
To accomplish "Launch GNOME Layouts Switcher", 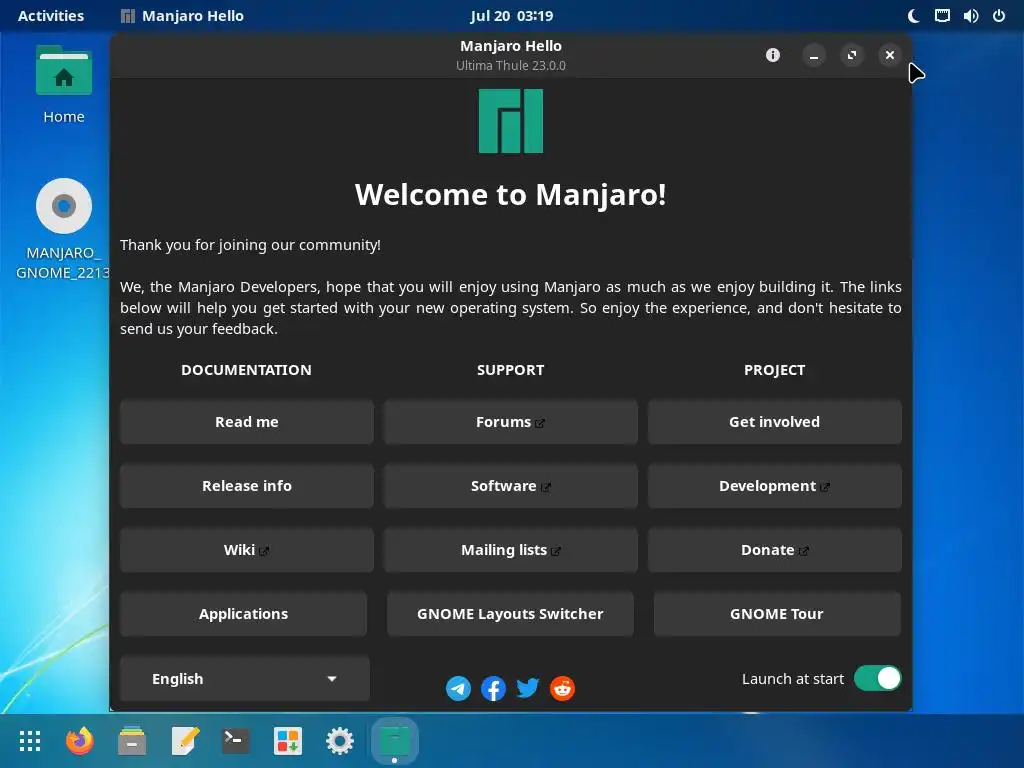I will tap(511, 614).
